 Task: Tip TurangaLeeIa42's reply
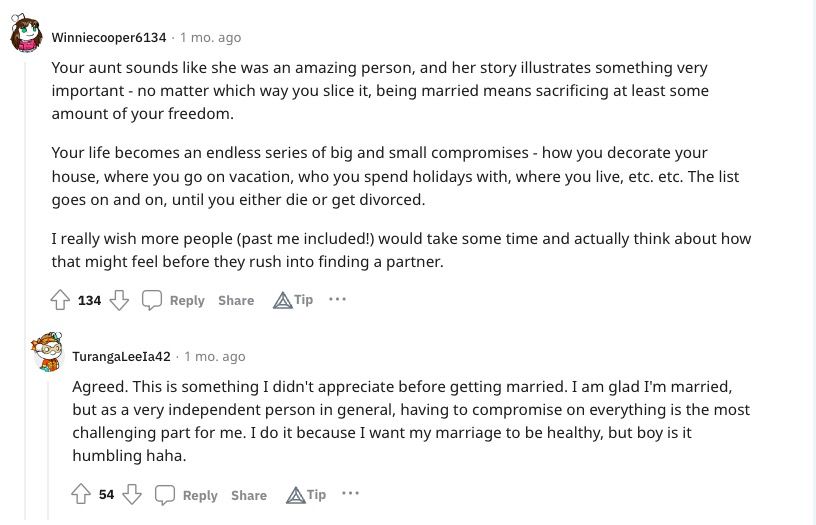306,494
